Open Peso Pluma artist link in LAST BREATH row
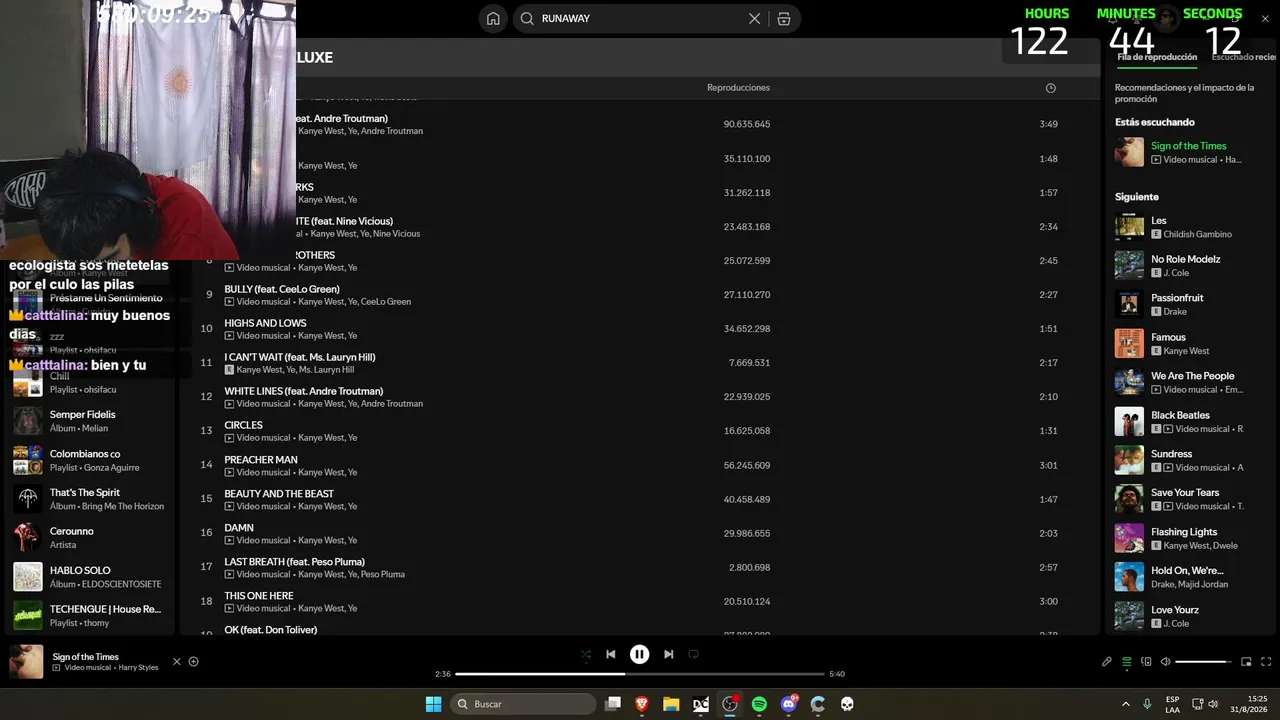Viewport: 1280px width, 720px height. 383,574
